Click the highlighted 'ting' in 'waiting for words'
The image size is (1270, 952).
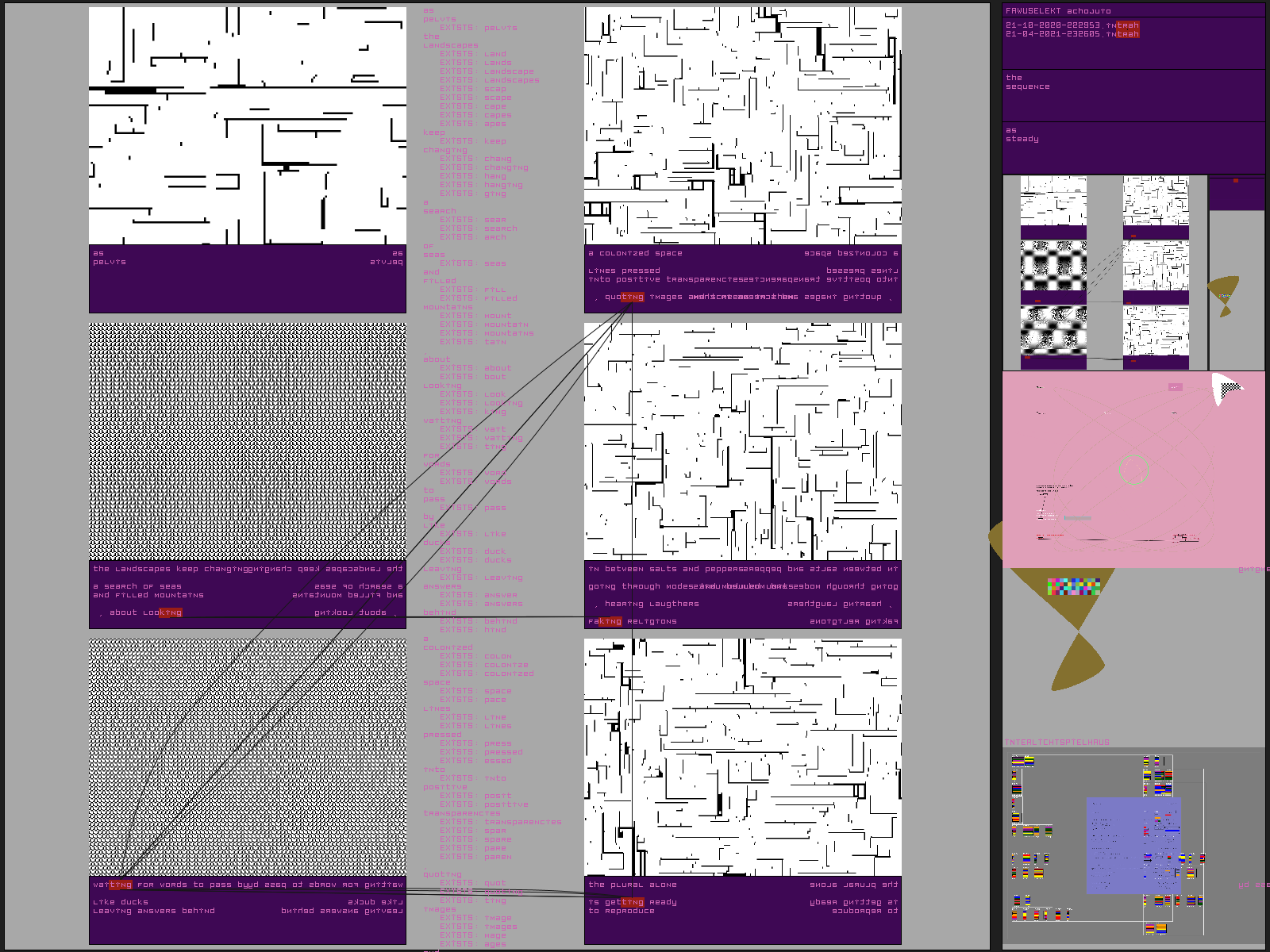[x=121, y=885]
